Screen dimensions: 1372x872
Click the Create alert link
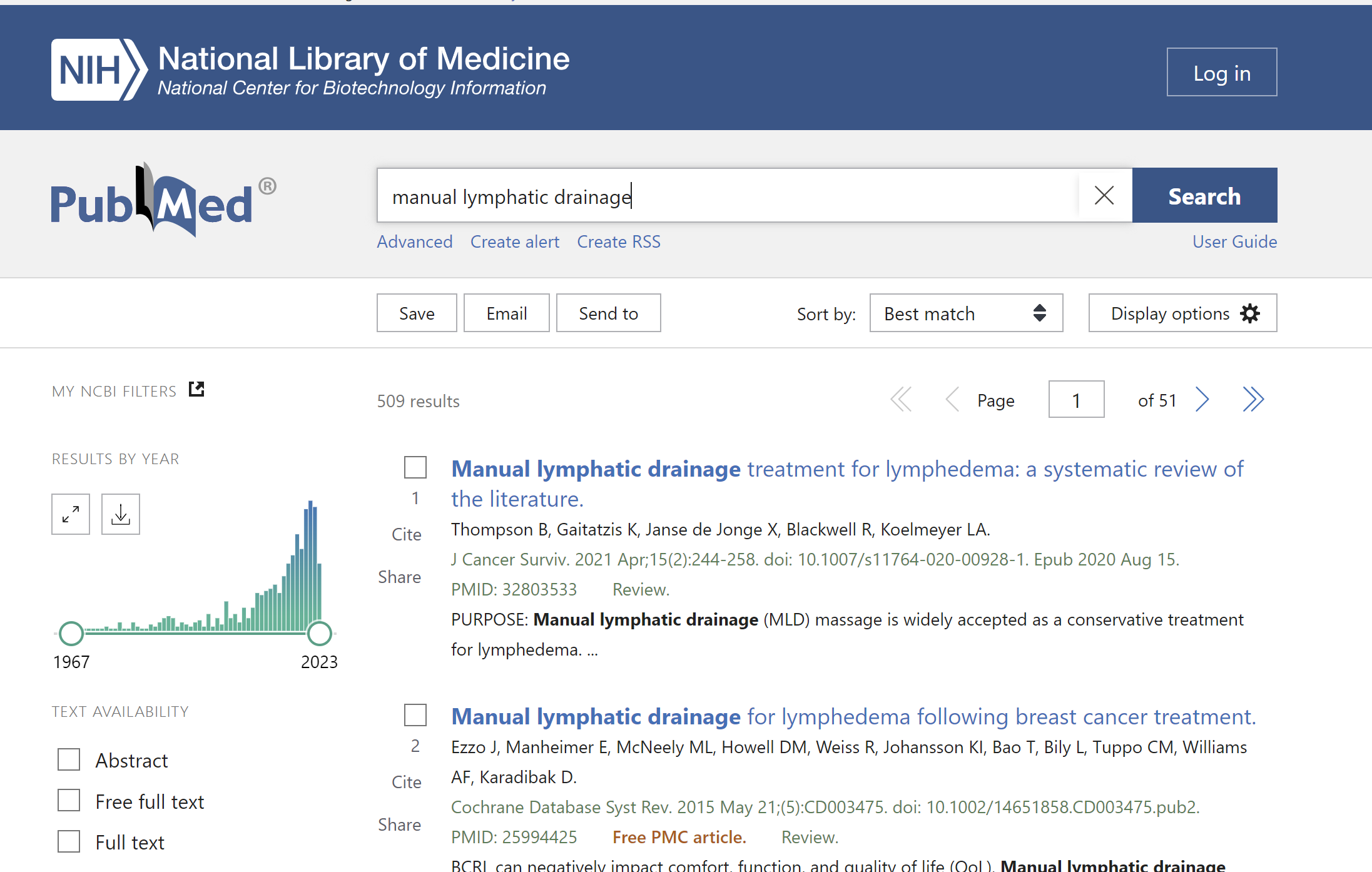coord(515,241)
